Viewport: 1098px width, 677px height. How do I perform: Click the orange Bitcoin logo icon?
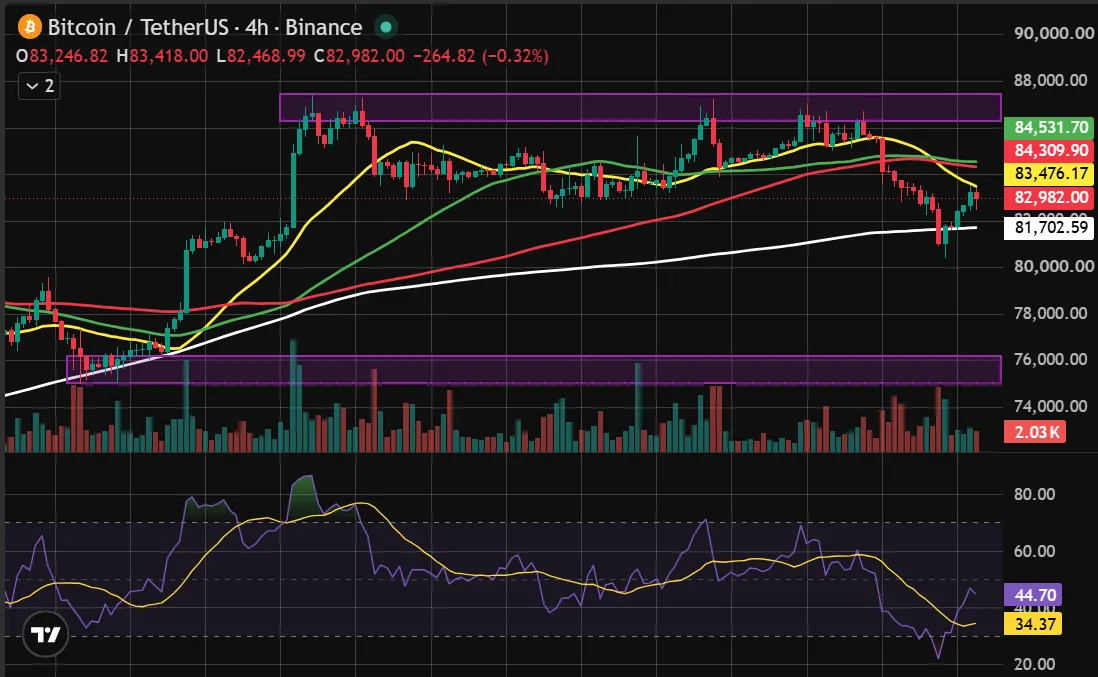pos(29,27)
